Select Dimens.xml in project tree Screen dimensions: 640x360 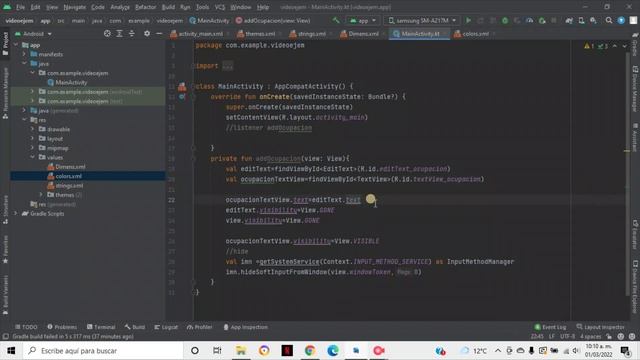[70, 167]
